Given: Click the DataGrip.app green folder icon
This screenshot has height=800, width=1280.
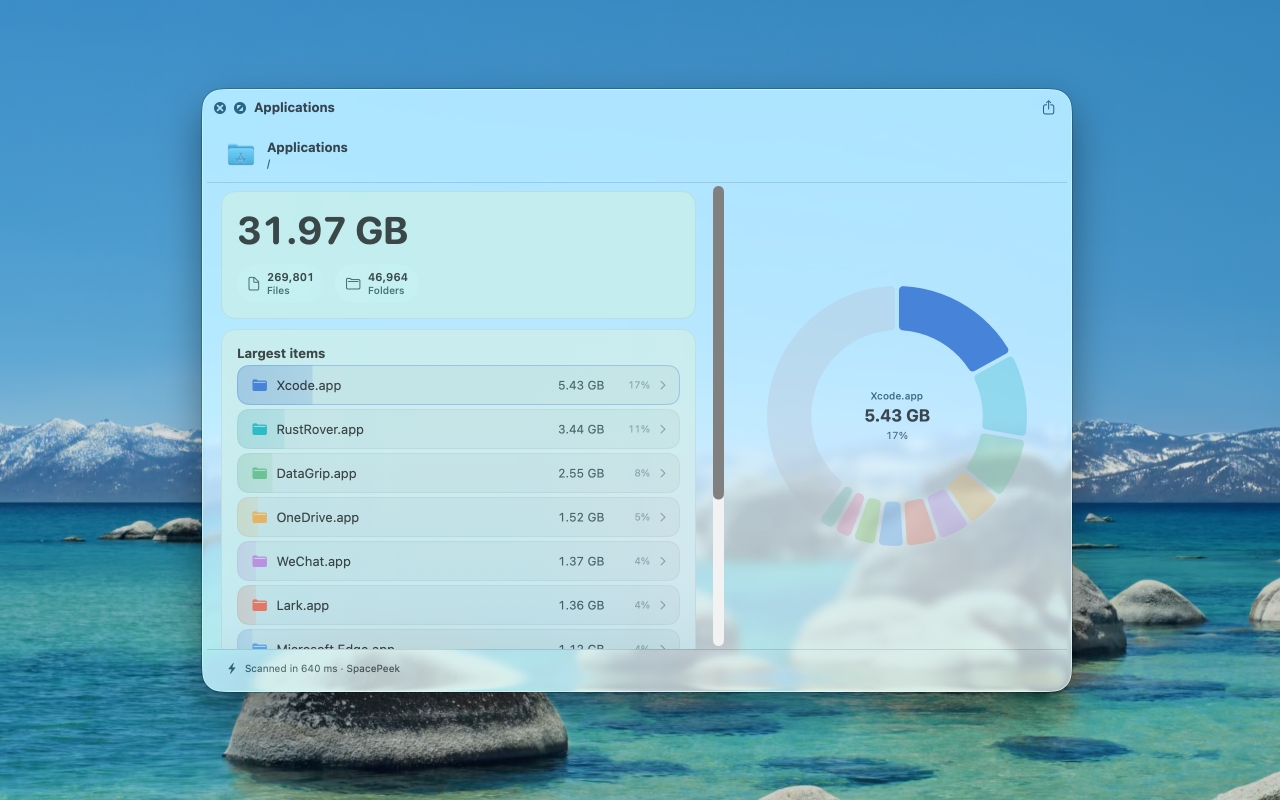Looking at the screenshot, I should point(260,473).
